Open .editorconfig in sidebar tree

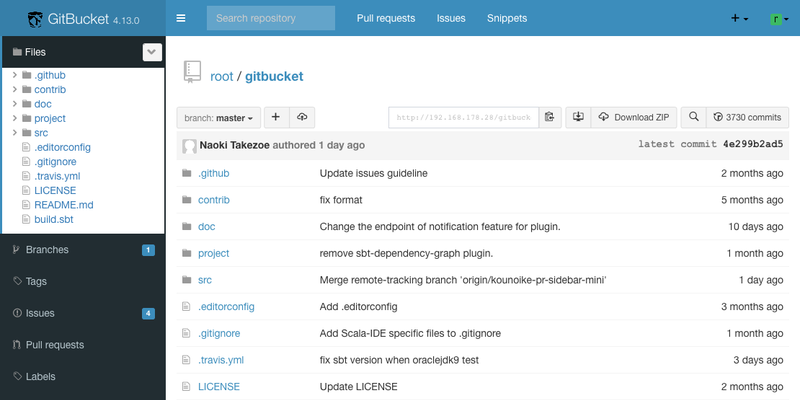pyautogui.click(x=62, y=147)
